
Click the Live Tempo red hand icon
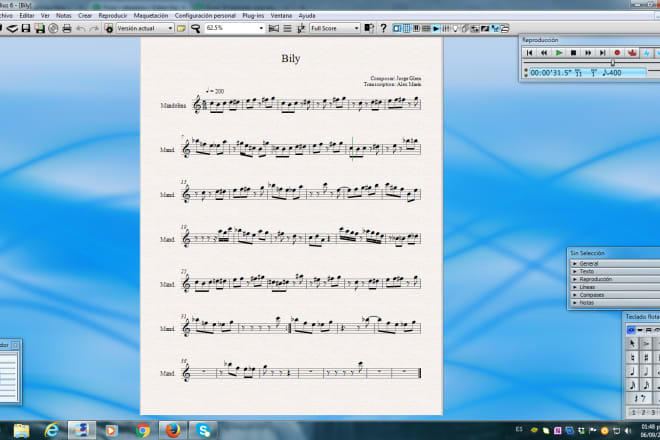point(632,53)
